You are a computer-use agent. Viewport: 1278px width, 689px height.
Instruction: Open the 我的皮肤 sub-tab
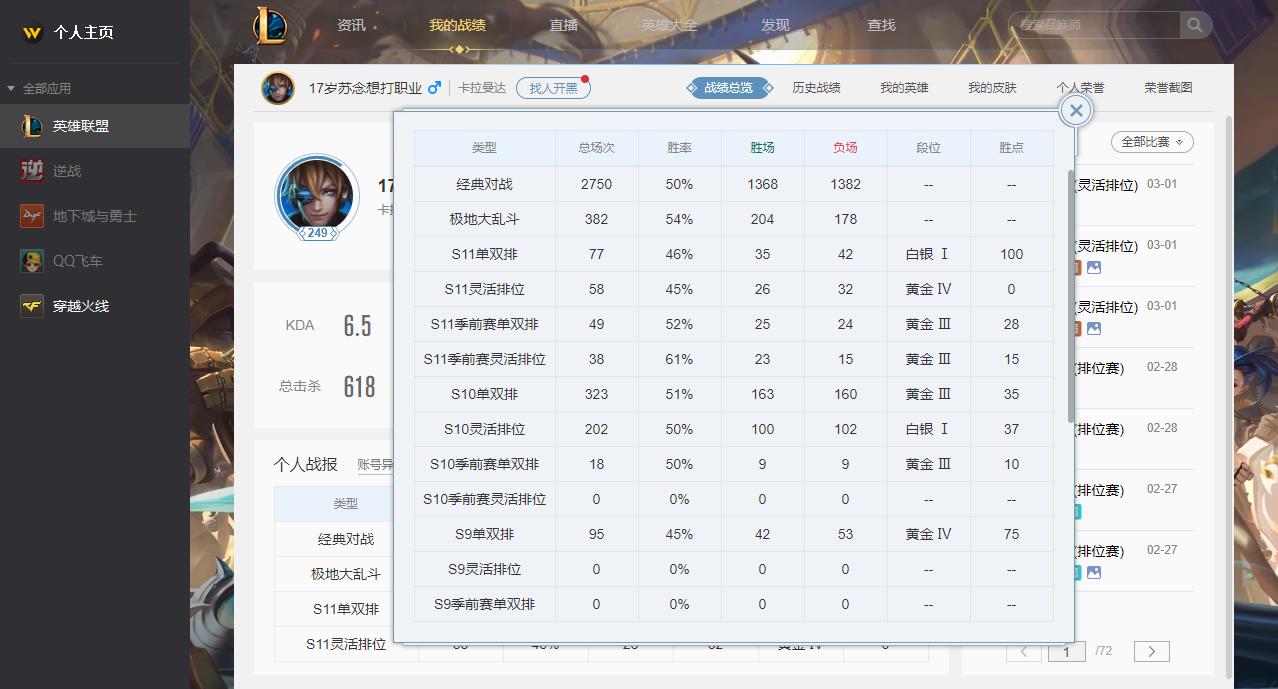tap(992, 88)
